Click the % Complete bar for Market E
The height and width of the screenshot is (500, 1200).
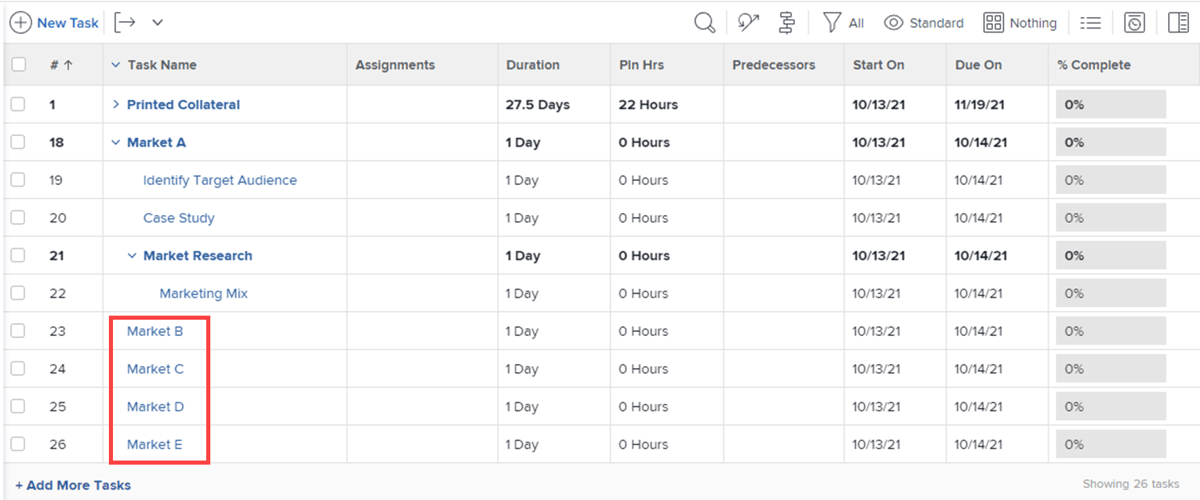(x=1110, y=445)
